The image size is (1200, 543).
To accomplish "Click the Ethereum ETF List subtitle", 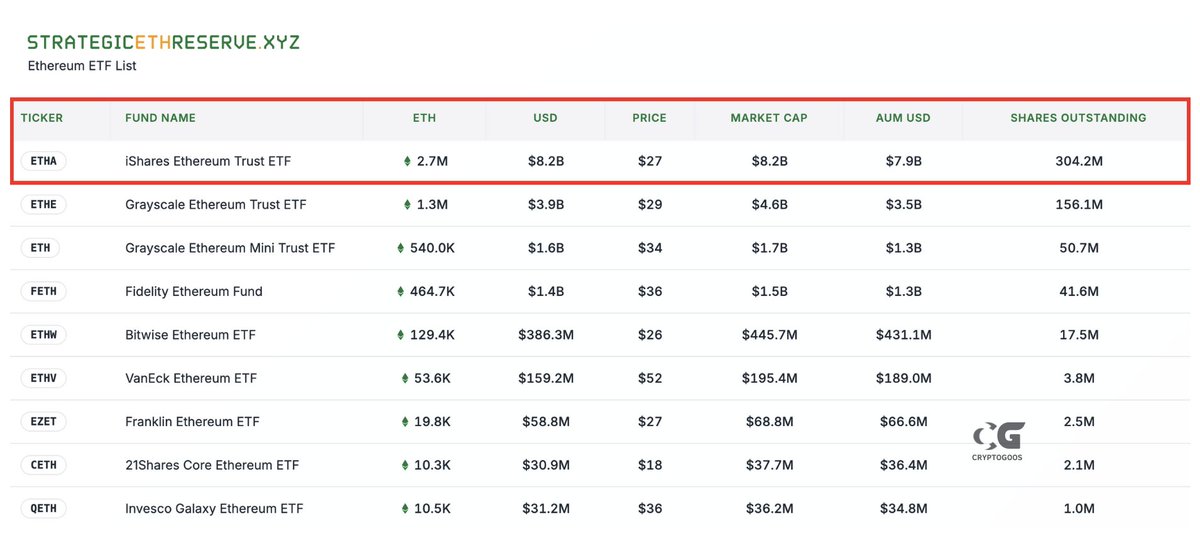I will point(82,66).
